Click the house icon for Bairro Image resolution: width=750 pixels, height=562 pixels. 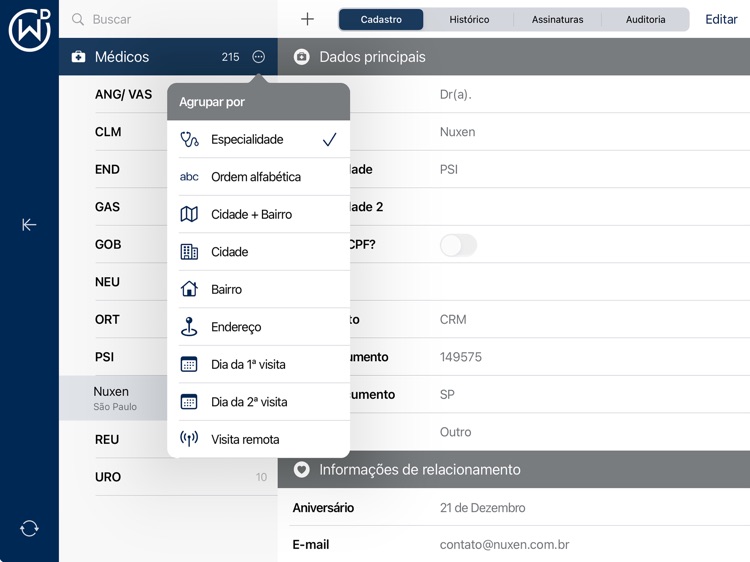pyautogui.click(x=189, y=289)
